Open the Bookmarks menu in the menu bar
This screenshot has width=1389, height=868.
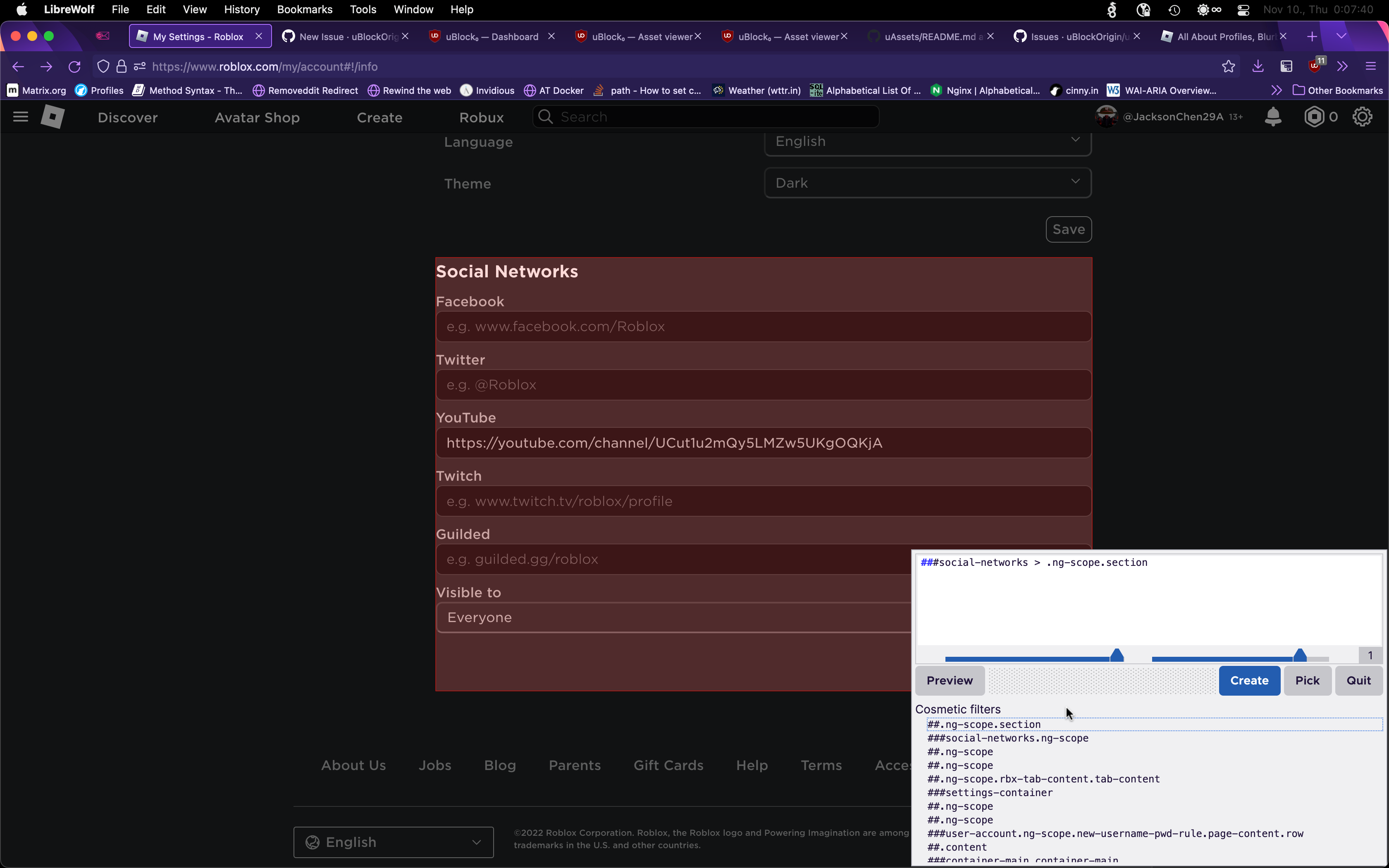point(305,9)
